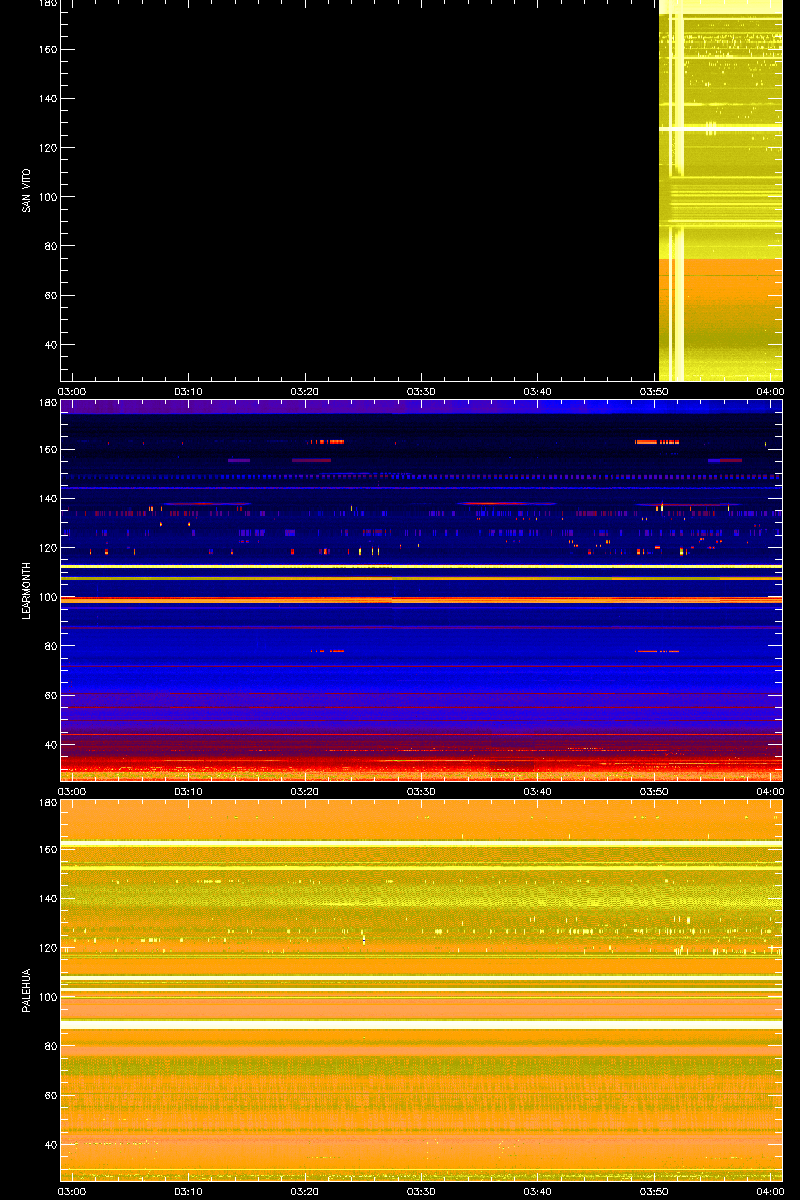Click the 120 frequency tick on San Vito axis
Image resolution: width=800 pixels, height=1200 pixels.
pos(46,148)
